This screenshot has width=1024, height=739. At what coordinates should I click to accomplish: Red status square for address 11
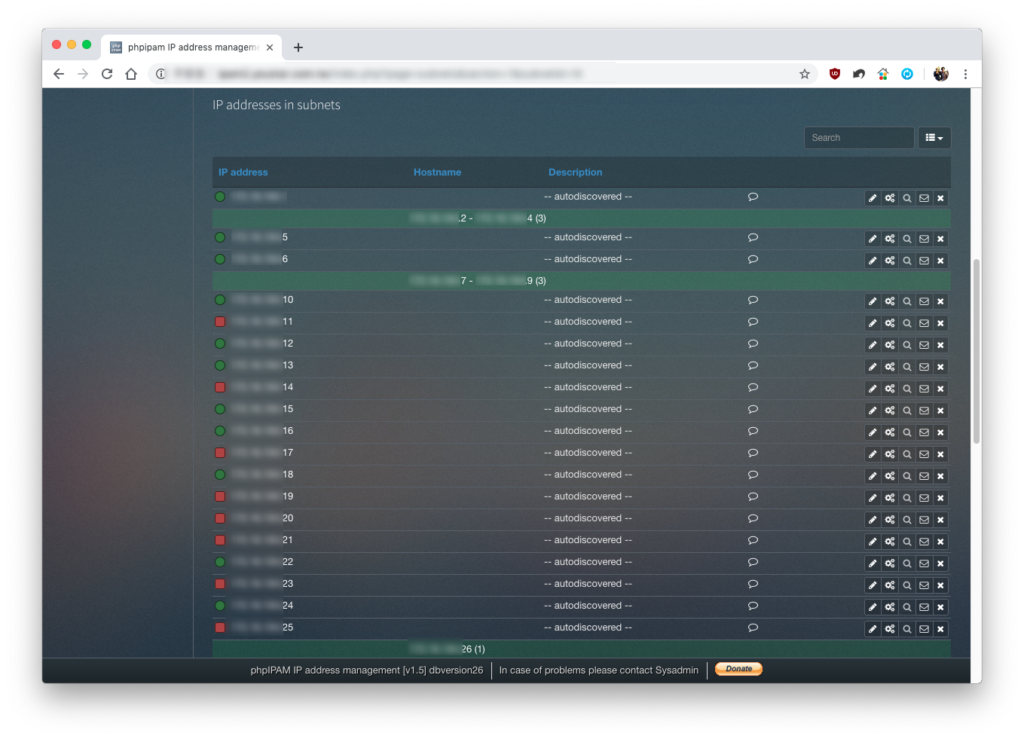click(220, 322)
